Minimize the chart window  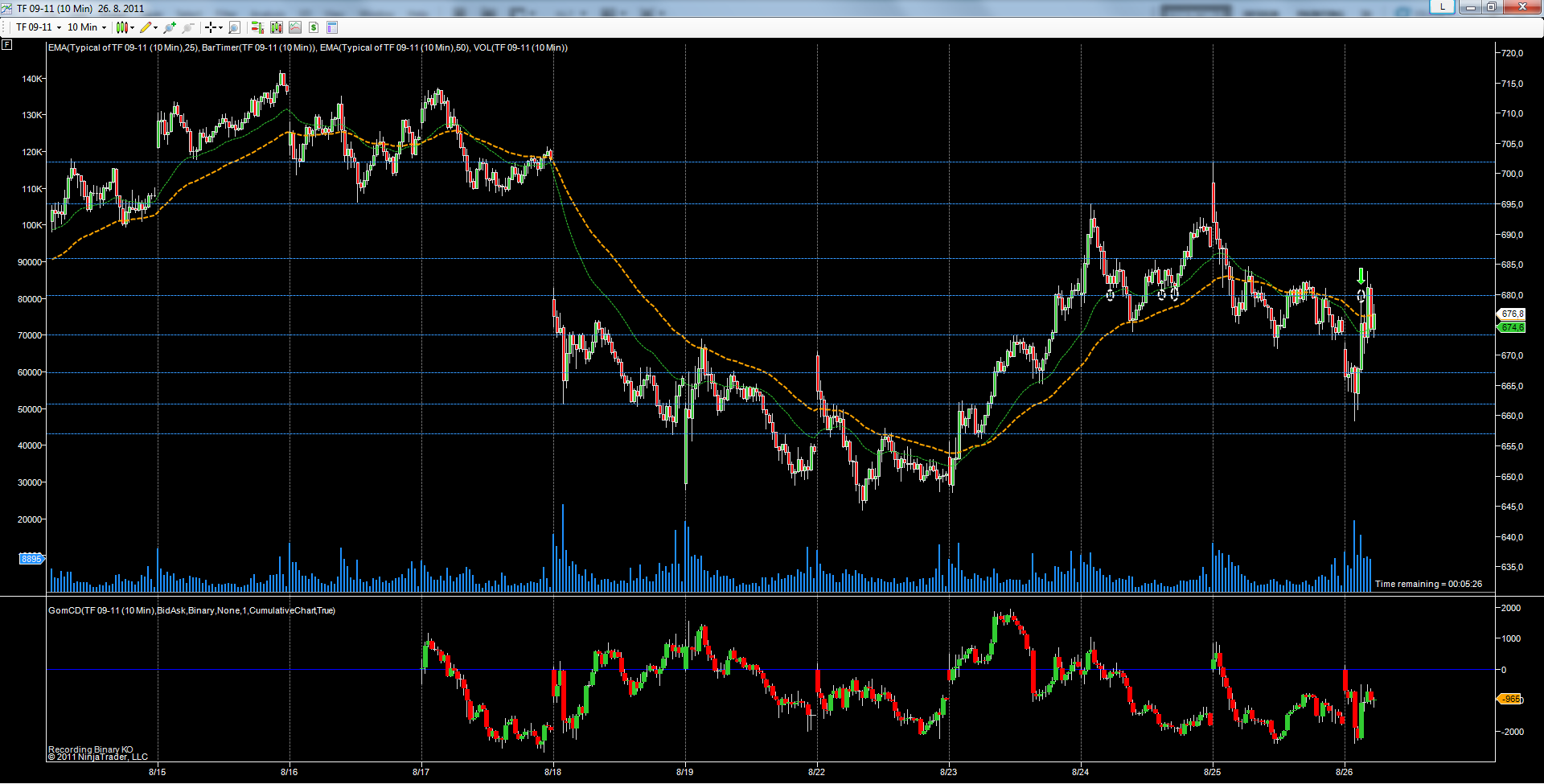click(x=1471, y=7)
